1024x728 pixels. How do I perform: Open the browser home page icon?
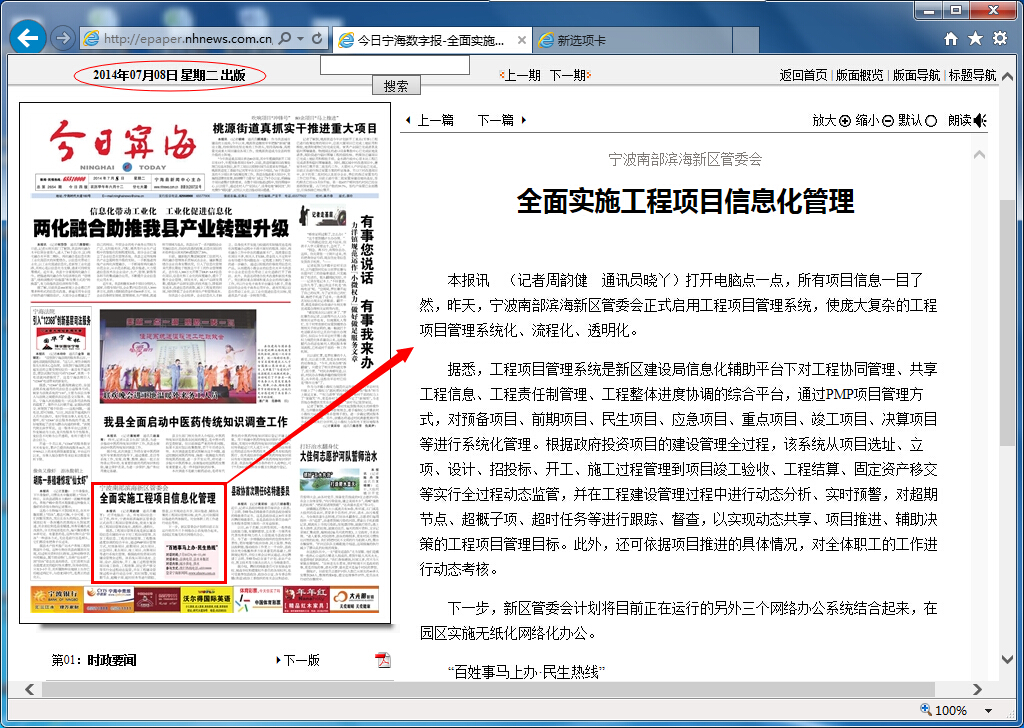(951, 39)
